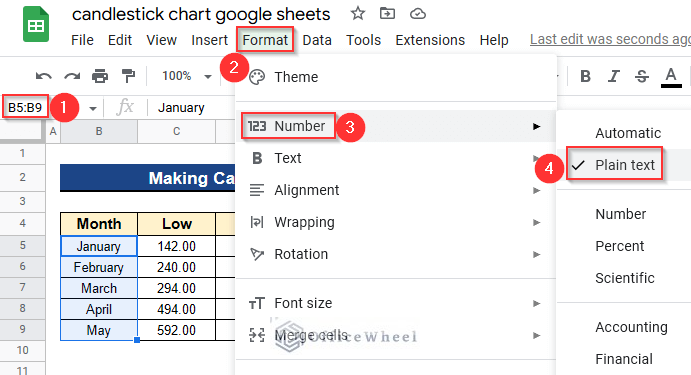The height and width of the screenshot is (375, 691).
Task: Check the cloud save status icon
Action: pyautogui.click(x=417, y=14)
